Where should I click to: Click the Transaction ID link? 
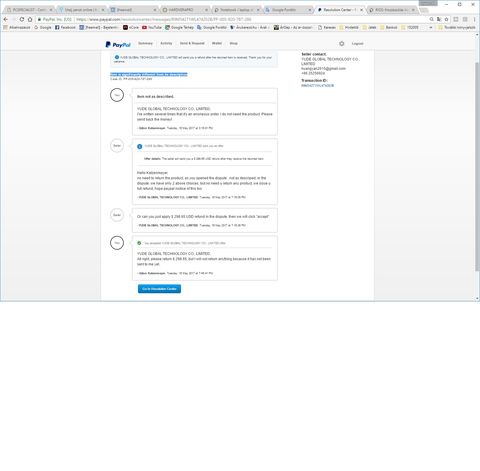point(317,86)
